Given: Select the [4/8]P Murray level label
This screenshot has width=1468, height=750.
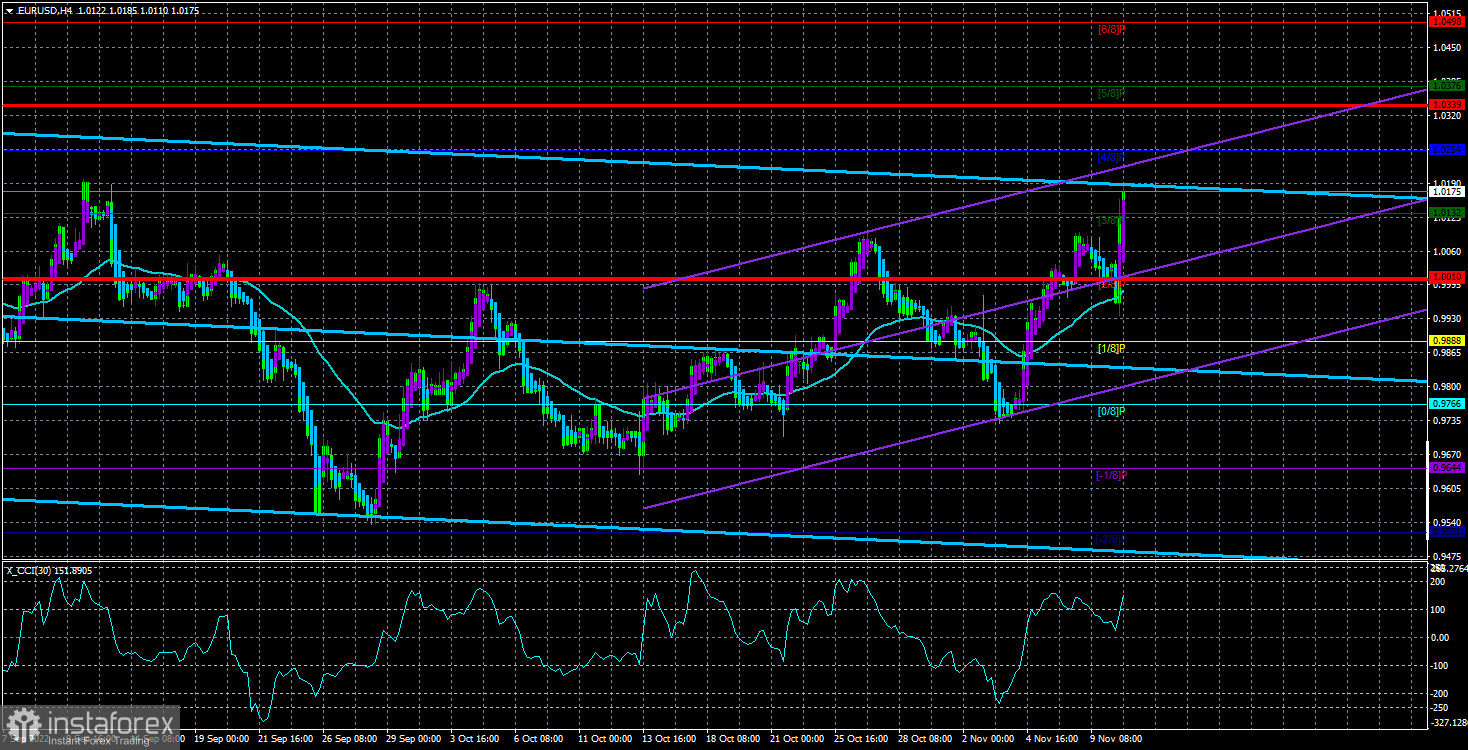Looking at the screenshot, I should point(1111,157).
